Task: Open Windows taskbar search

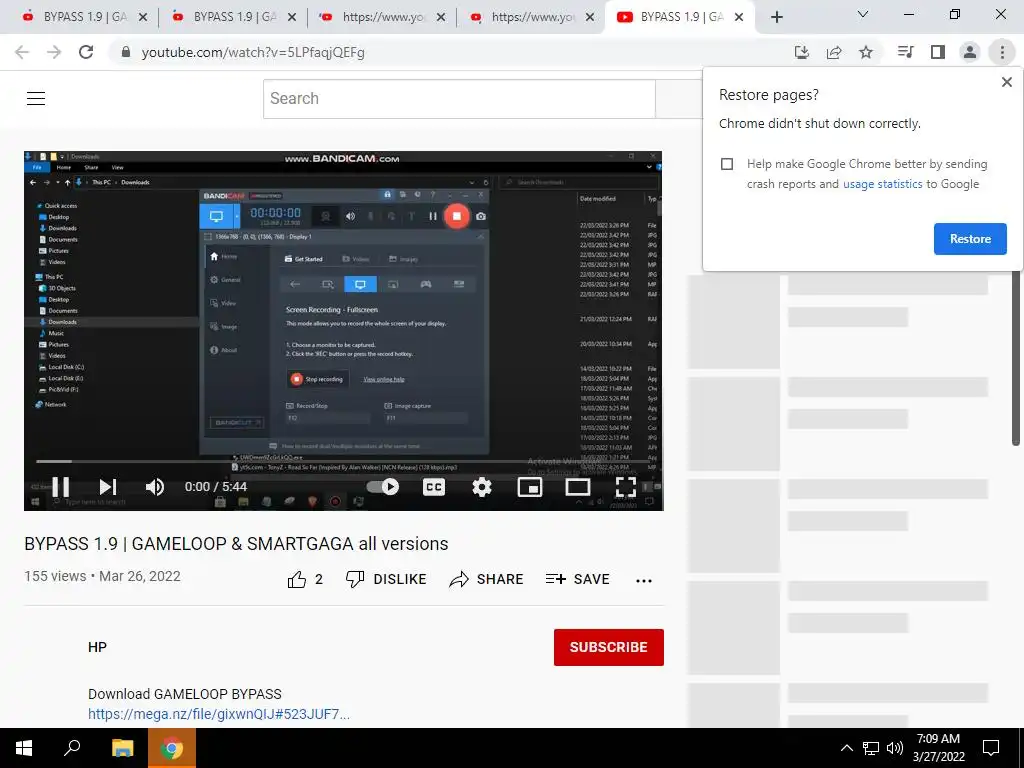Action: tap(72, 748)
